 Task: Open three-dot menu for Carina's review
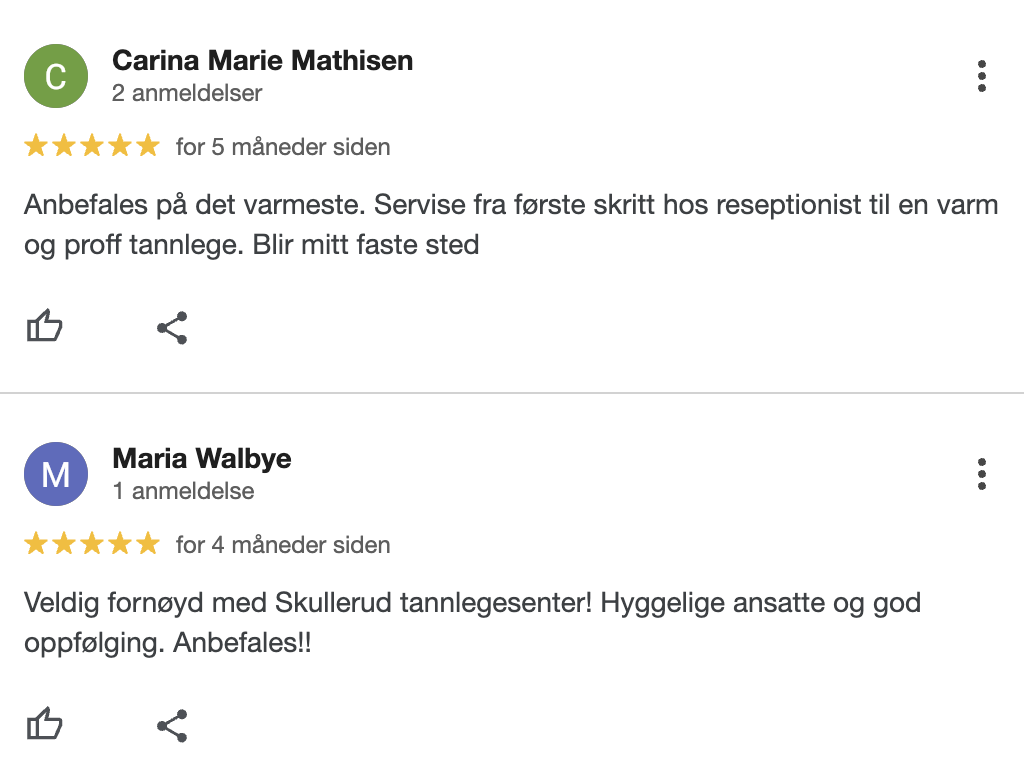(982, 76)
